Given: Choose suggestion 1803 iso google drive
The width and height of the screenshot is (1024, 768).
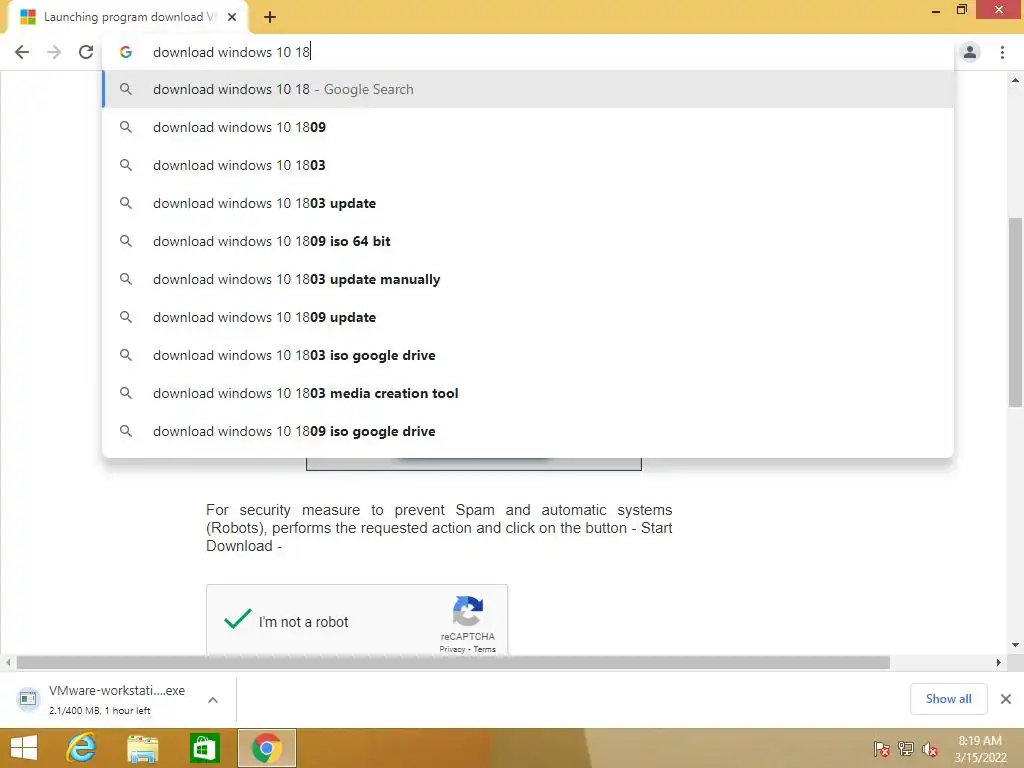Looking at the screenshot, I should pos(528,355).
